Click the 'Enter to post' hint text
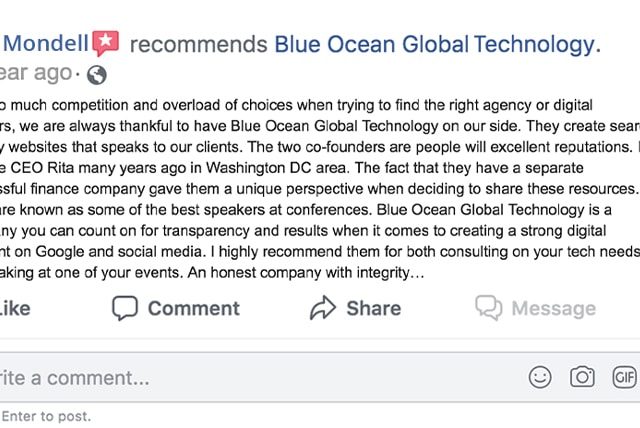 pos(46,417)
